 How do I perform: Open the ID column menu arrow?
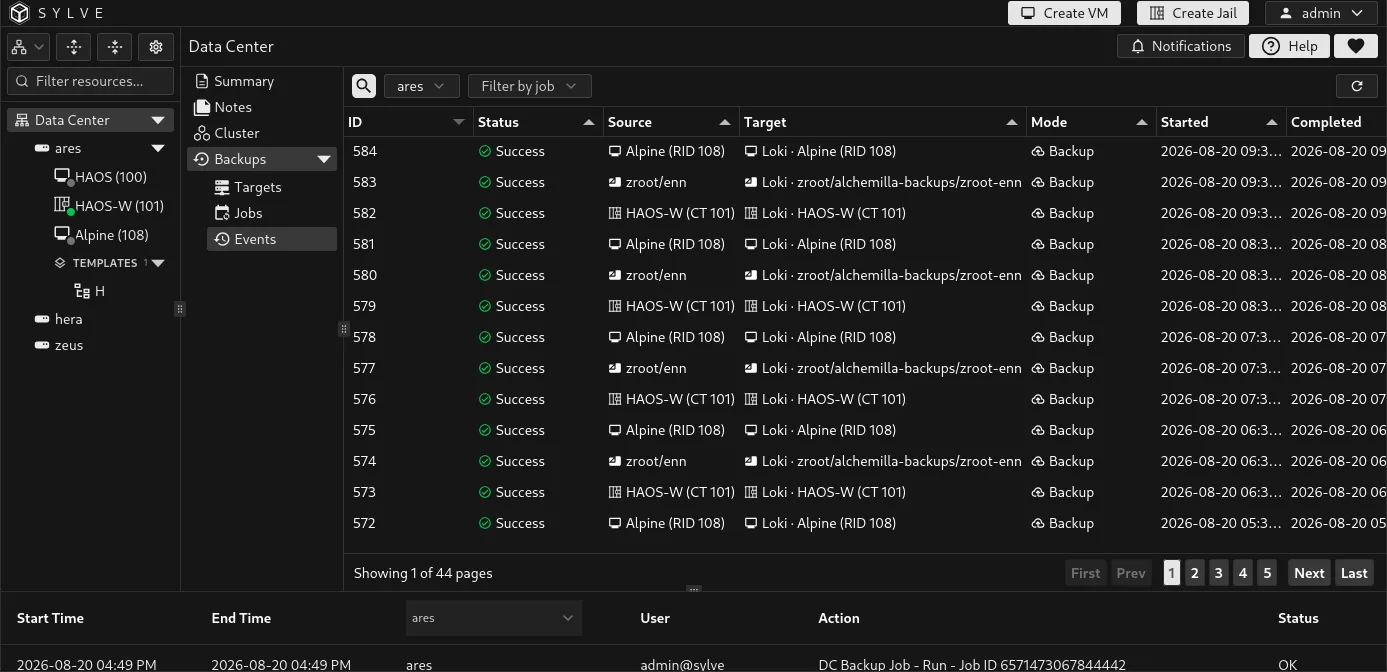click(459, 122)
